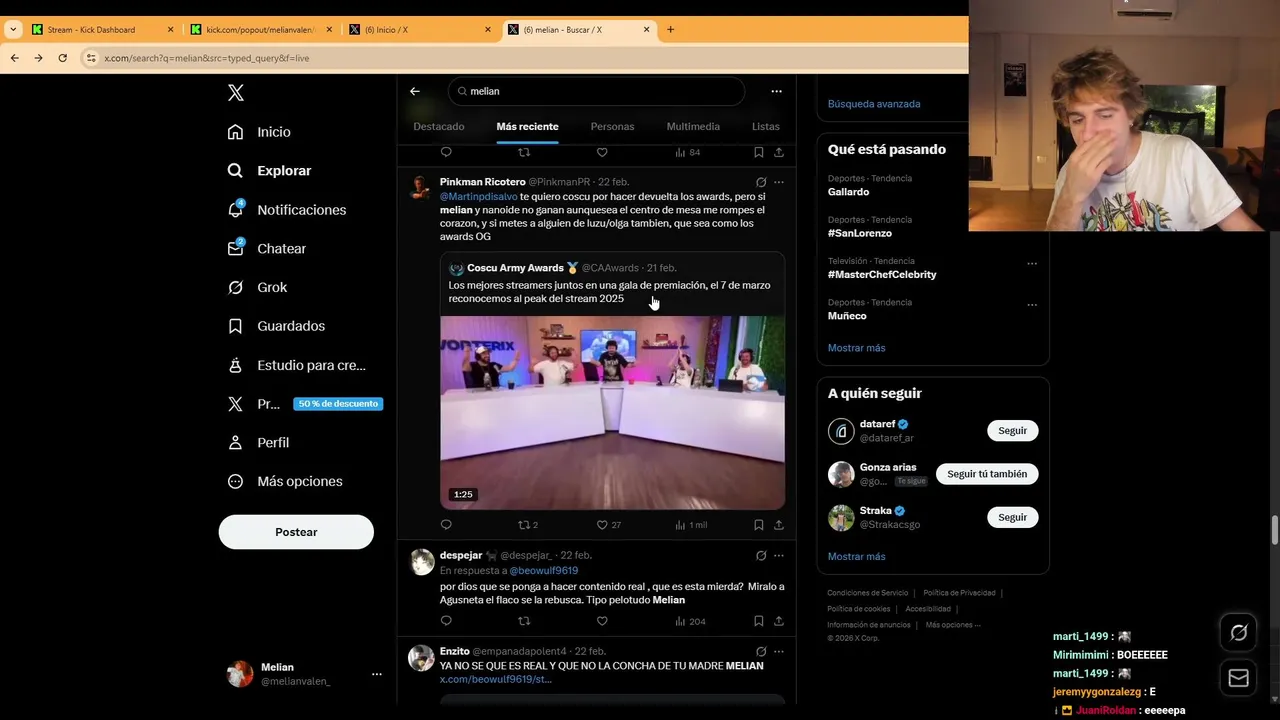Switch to Multimedia tab
The width and height of the screenshot is (1280, 720).
pos(693,127)
